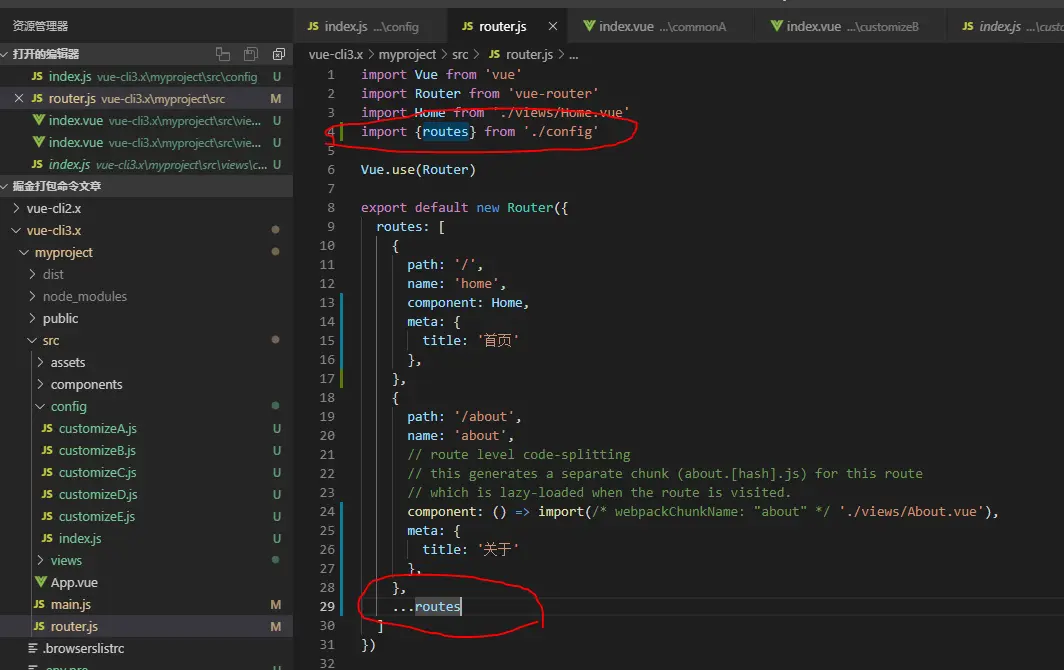Close router.js in the open editors list
This screenshot has width=1064, height=670.
coord(18,98)
